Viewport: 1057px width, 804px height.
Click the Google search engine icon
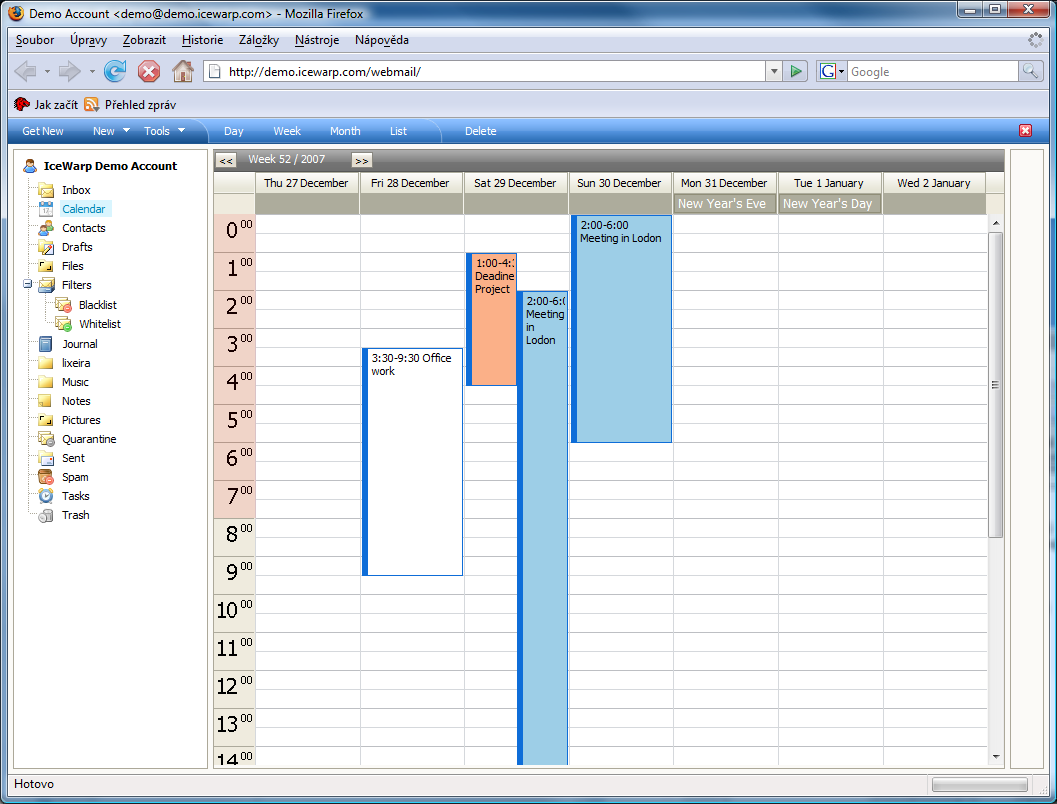pos(828,71)
